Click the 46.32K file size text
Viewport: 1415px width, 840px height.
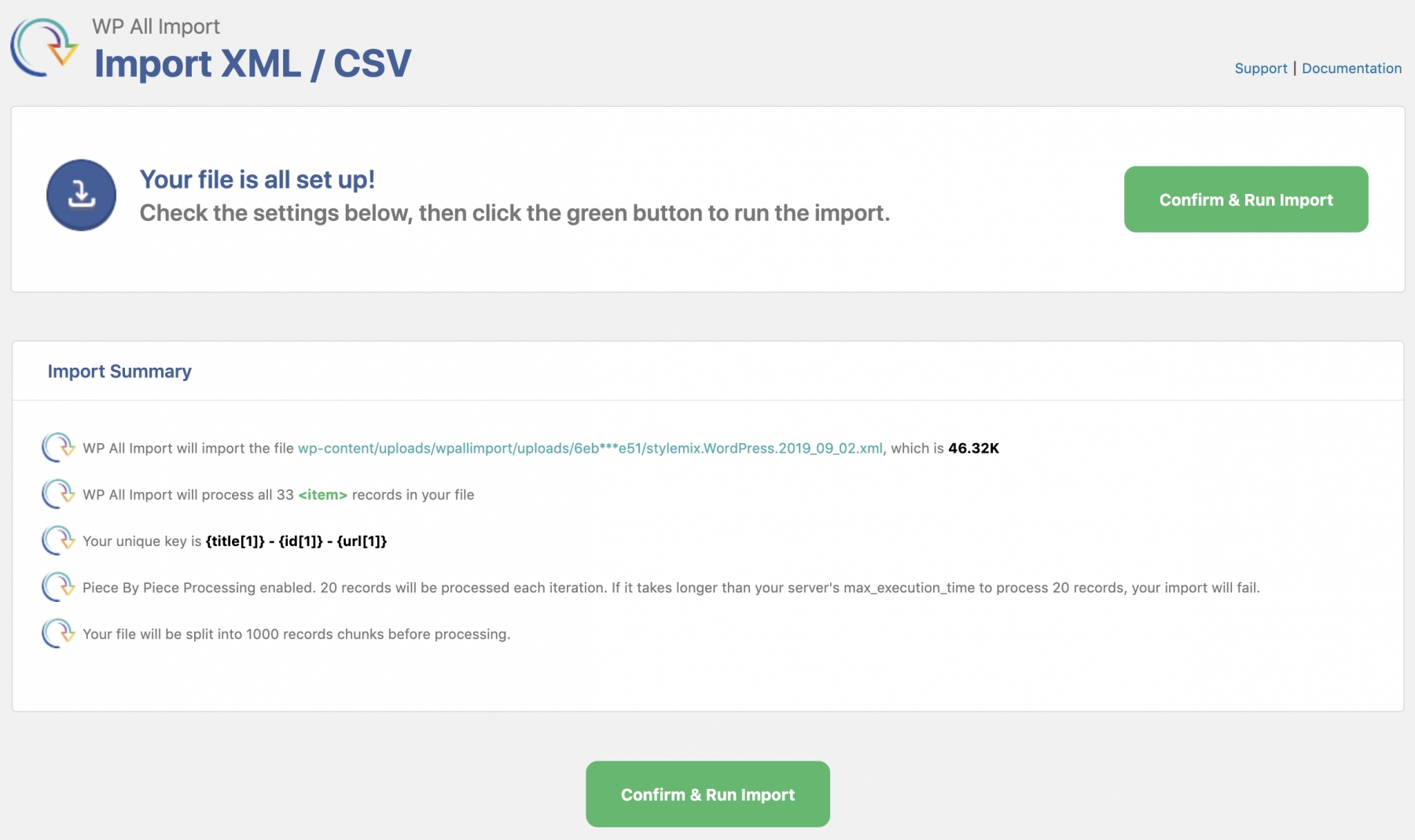tap(973, 448)
